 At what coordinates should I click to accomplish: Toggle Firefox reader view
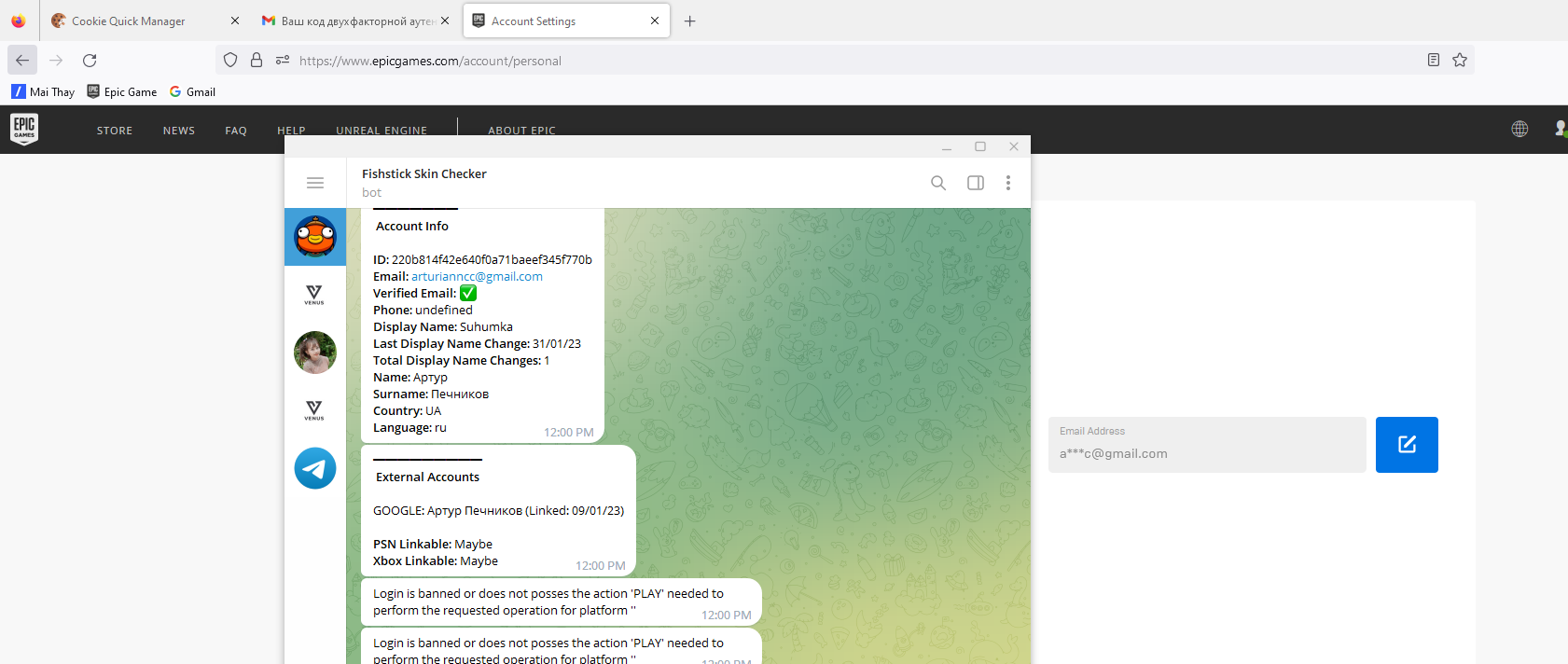[x=1434, y=60]
